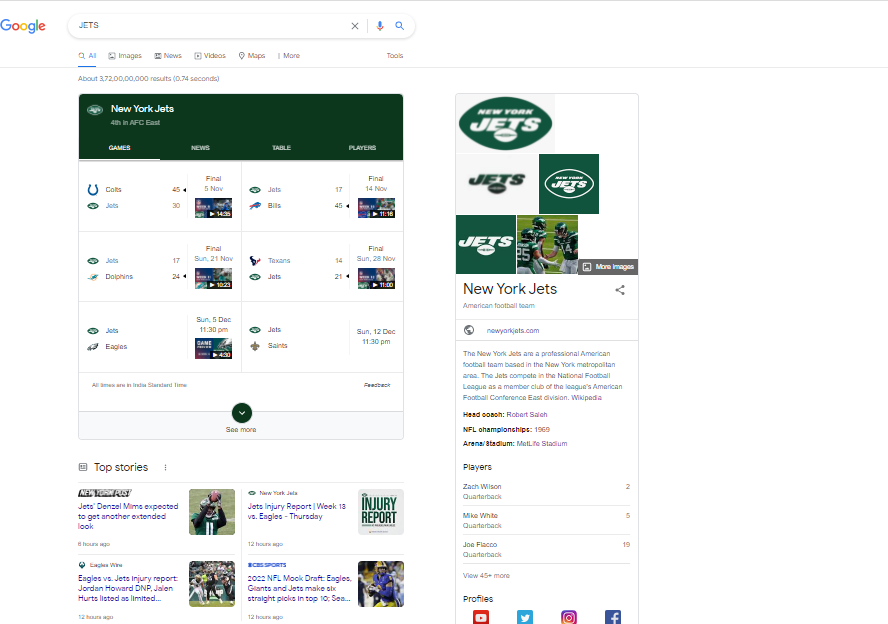The width and height of the screenshot is (888, 624).
Task: Go to Google homepage via logo
Action: pyautogui.click(x=23, y=26)
